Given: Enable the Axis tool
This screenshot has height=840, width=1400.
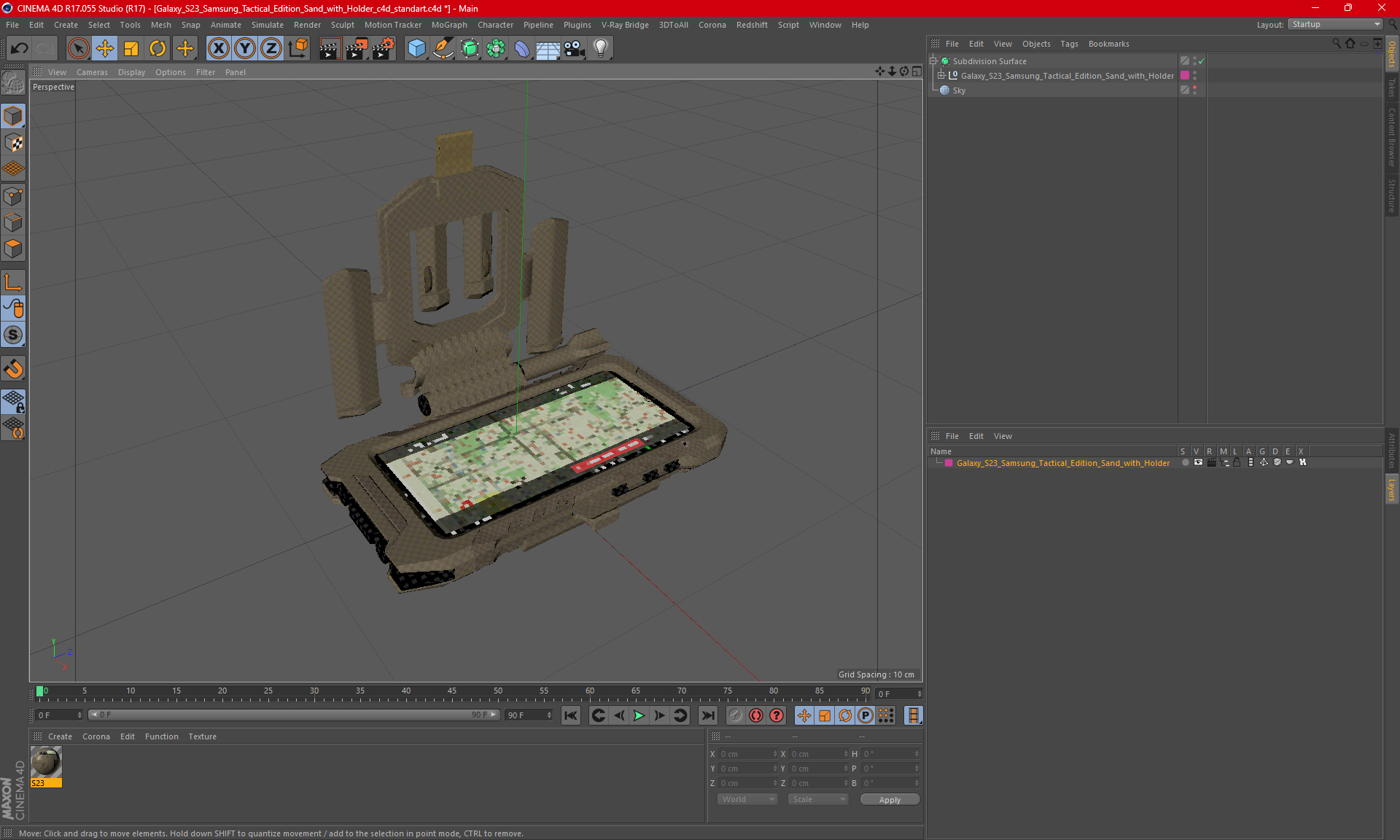Looking at the screenshot, I should click(x=13, y=282).
